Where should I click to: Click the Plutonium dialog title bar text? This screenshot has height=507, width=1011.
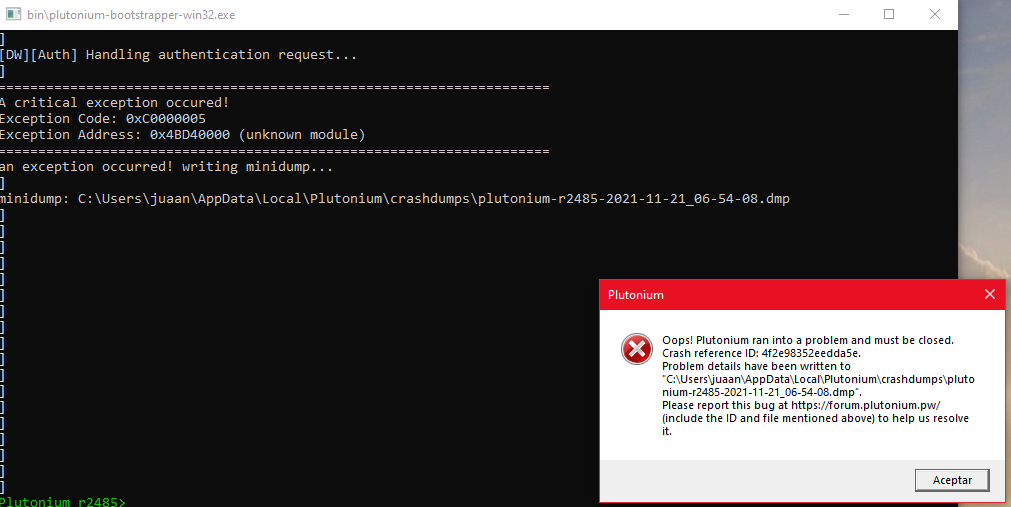(x=635, y=295)
